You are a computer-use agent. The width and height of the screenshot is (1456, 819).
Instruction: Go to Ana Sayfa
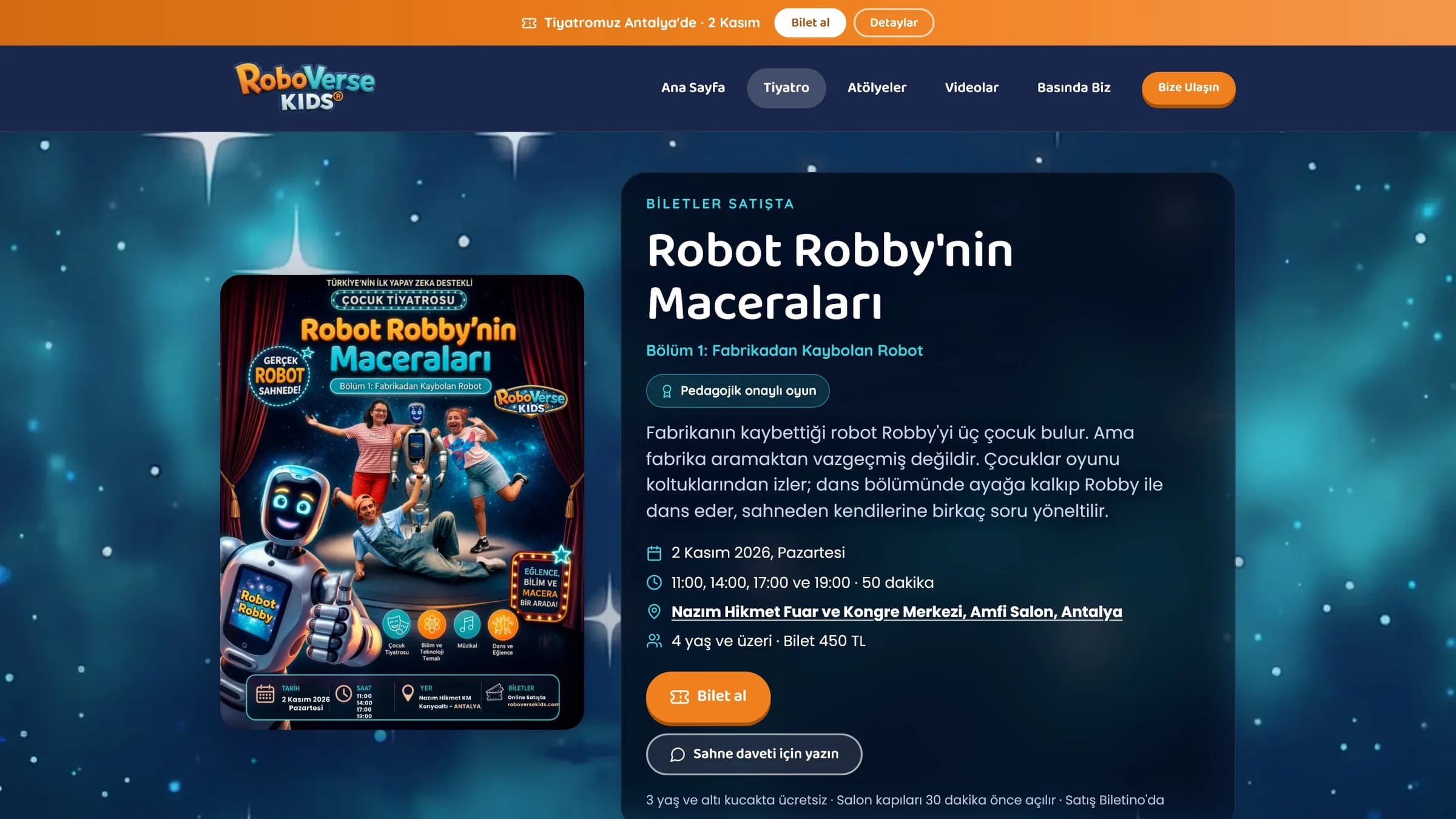pyautogui.click(x=693, y=88)
